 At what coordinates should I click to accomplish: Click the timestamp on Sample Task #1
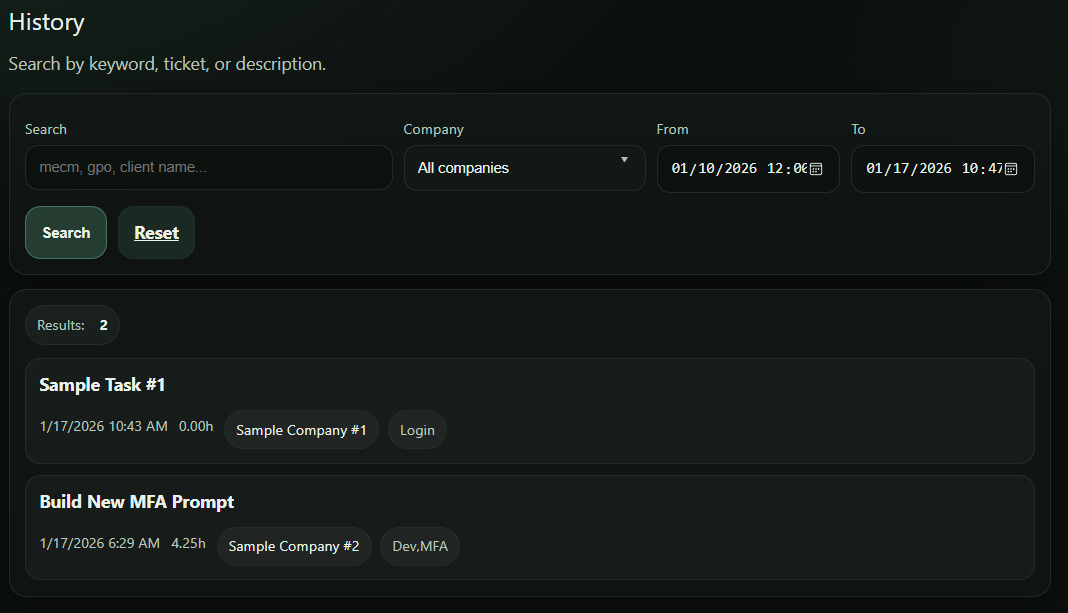pos(103,425)
